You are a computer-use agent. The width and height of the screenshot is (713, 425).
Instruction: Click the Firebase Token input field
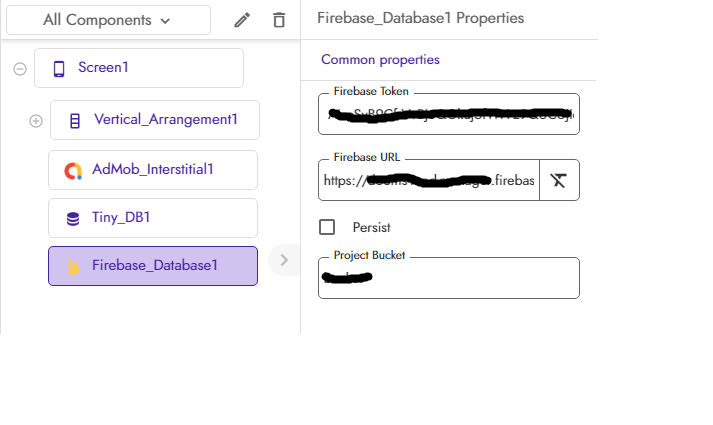point(449,115)
